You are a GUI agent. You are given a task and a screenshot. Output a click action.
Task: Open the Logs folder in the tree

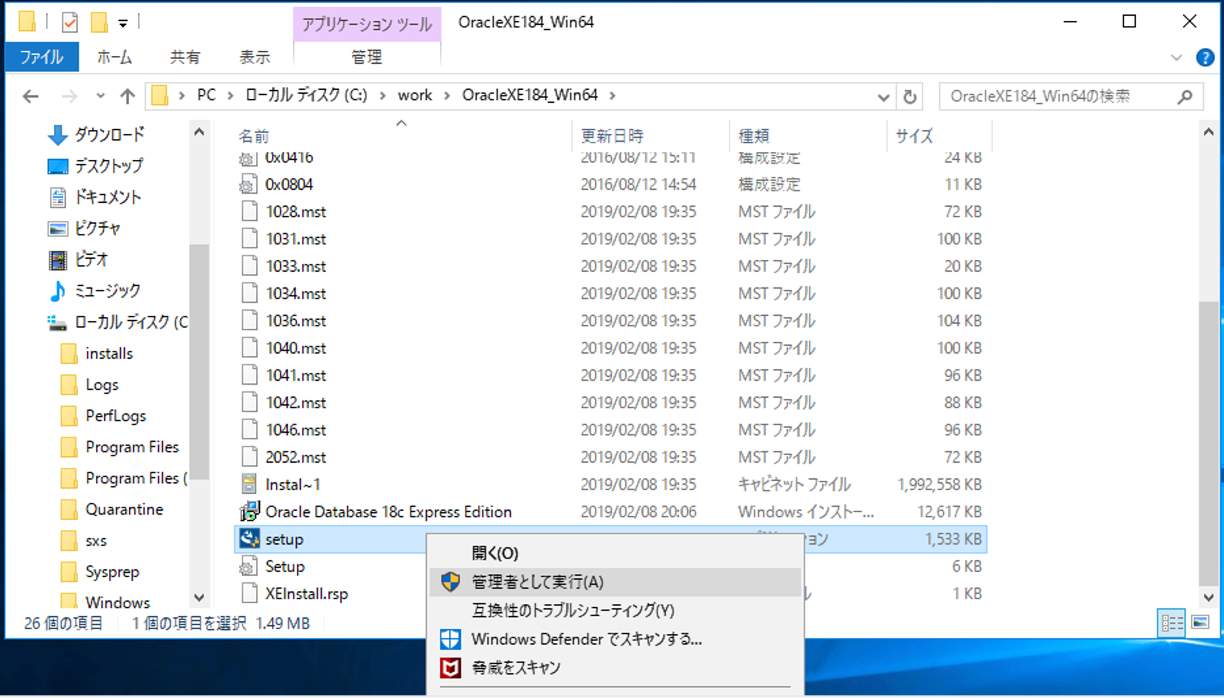[102, 384]
